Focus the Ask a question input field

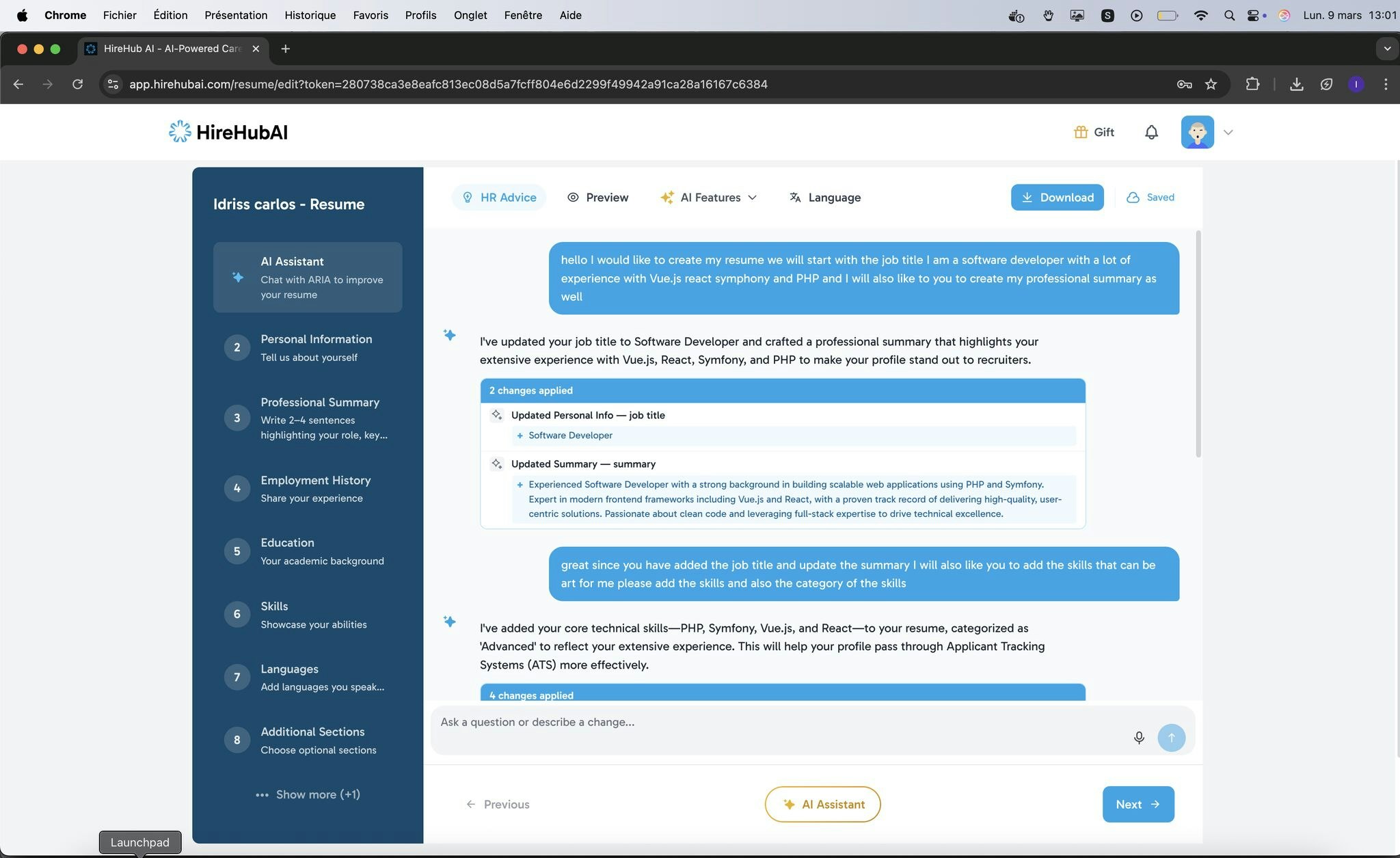tap(779, 722)
